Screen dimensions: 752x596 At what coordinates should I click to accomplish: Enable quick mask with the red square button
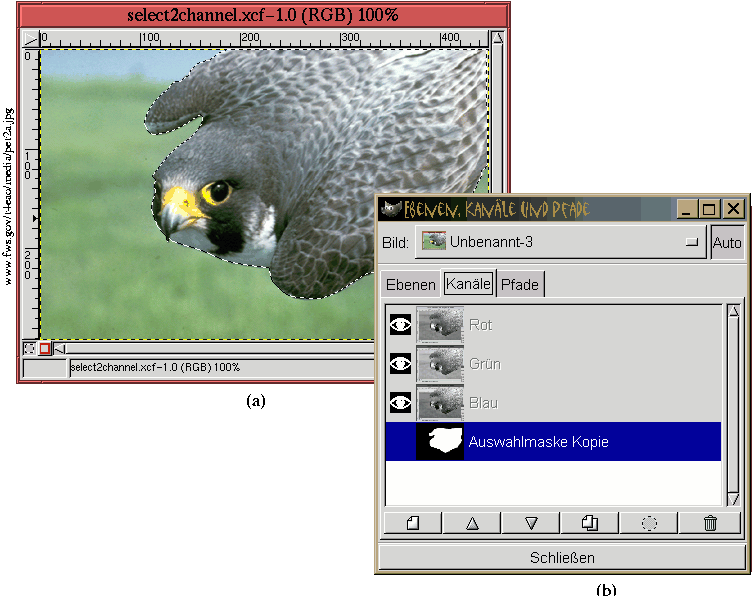tap(45, 349)
